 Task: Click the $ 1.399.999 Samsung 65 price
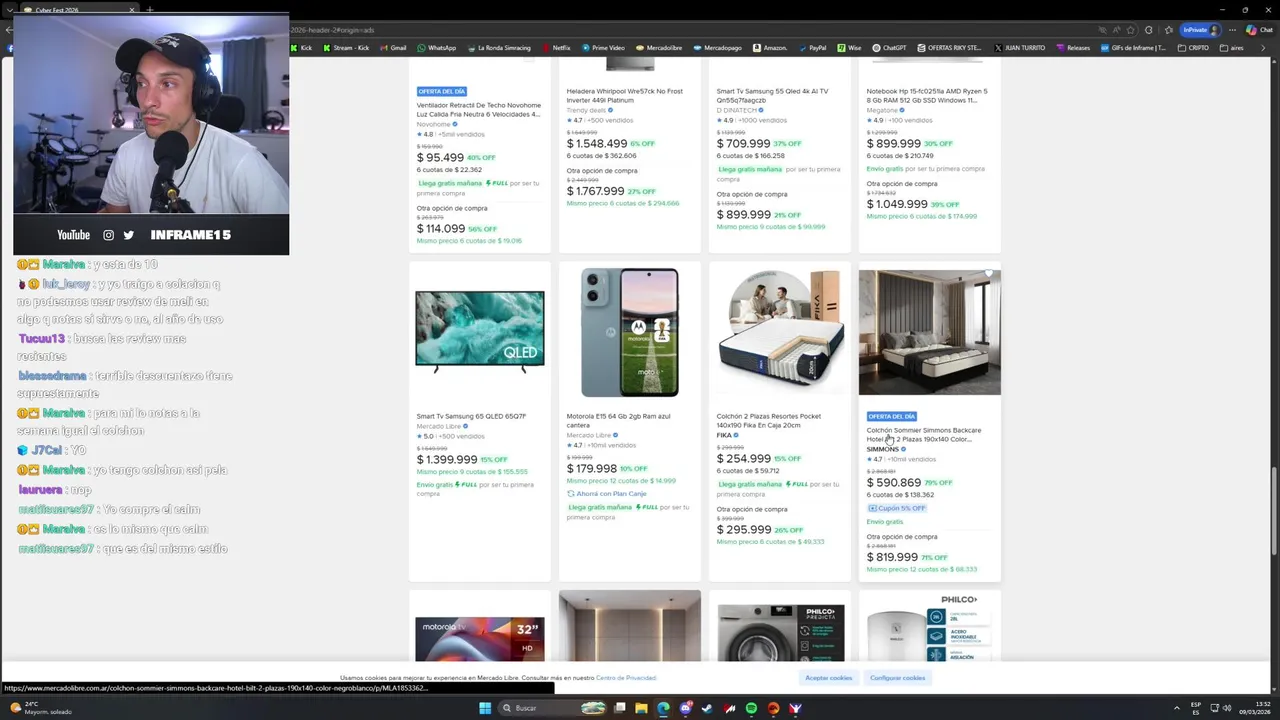coord(447,459)
